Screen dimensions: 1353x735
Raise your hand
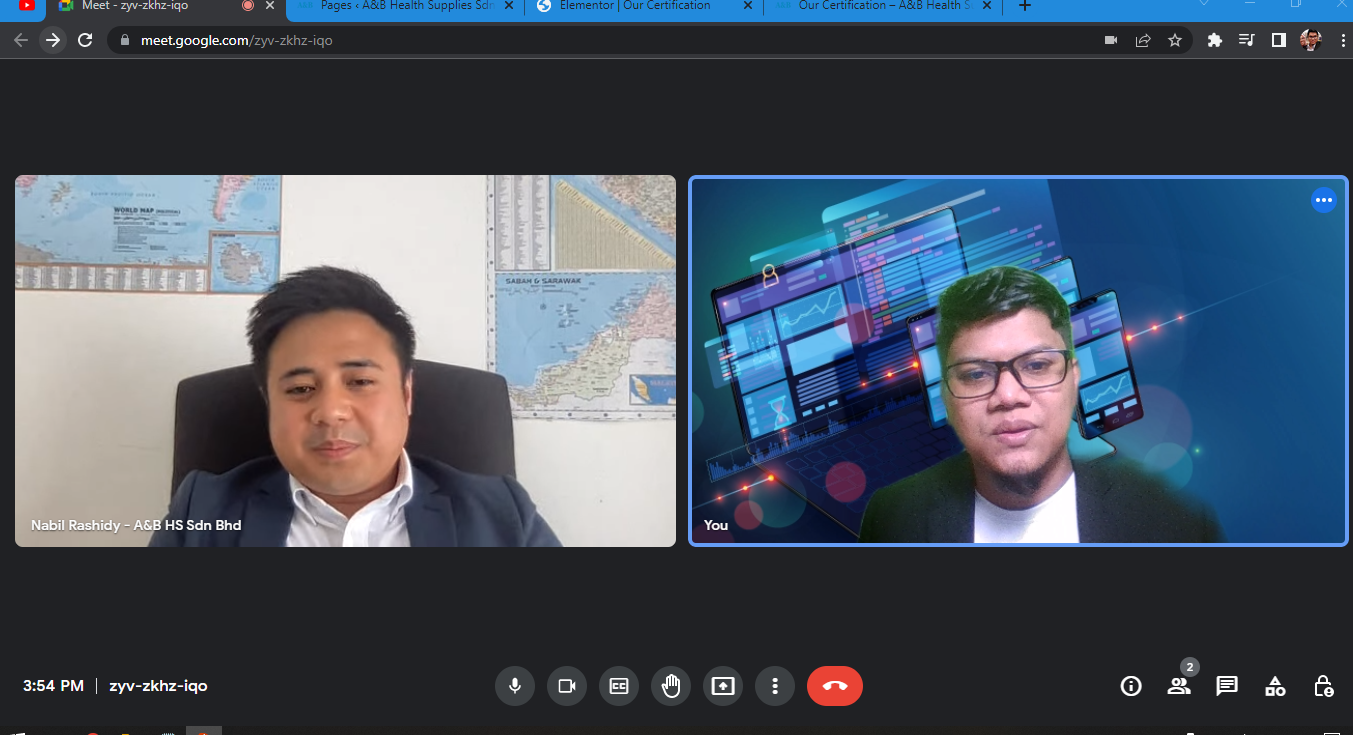(671, 686)
